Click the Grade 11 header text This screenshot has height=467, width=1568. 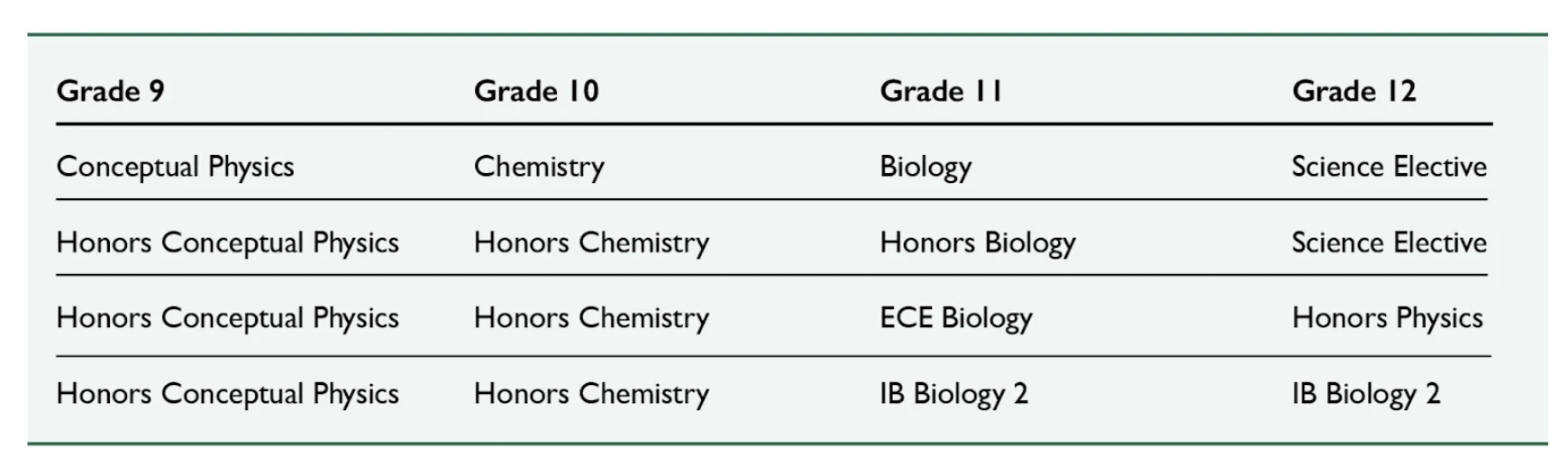click(x=941, y=91)
